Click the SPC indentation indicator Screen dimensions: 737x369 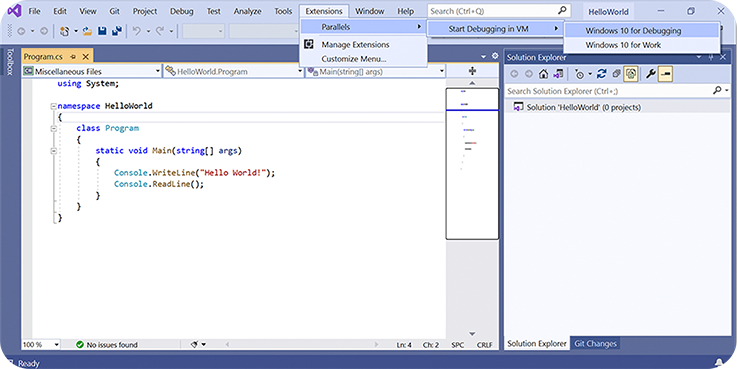point(457,345)
